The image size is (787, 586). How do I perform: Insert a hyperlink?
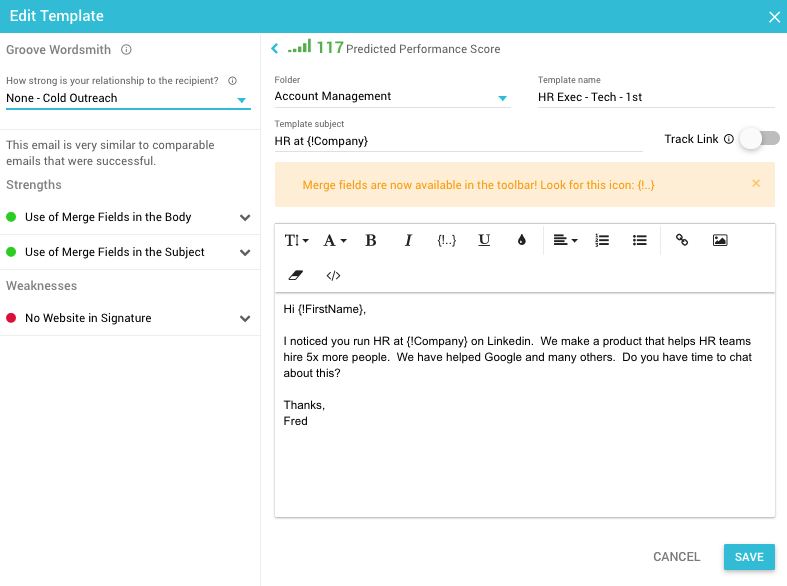pyautogui.click(x=682, y=240)
